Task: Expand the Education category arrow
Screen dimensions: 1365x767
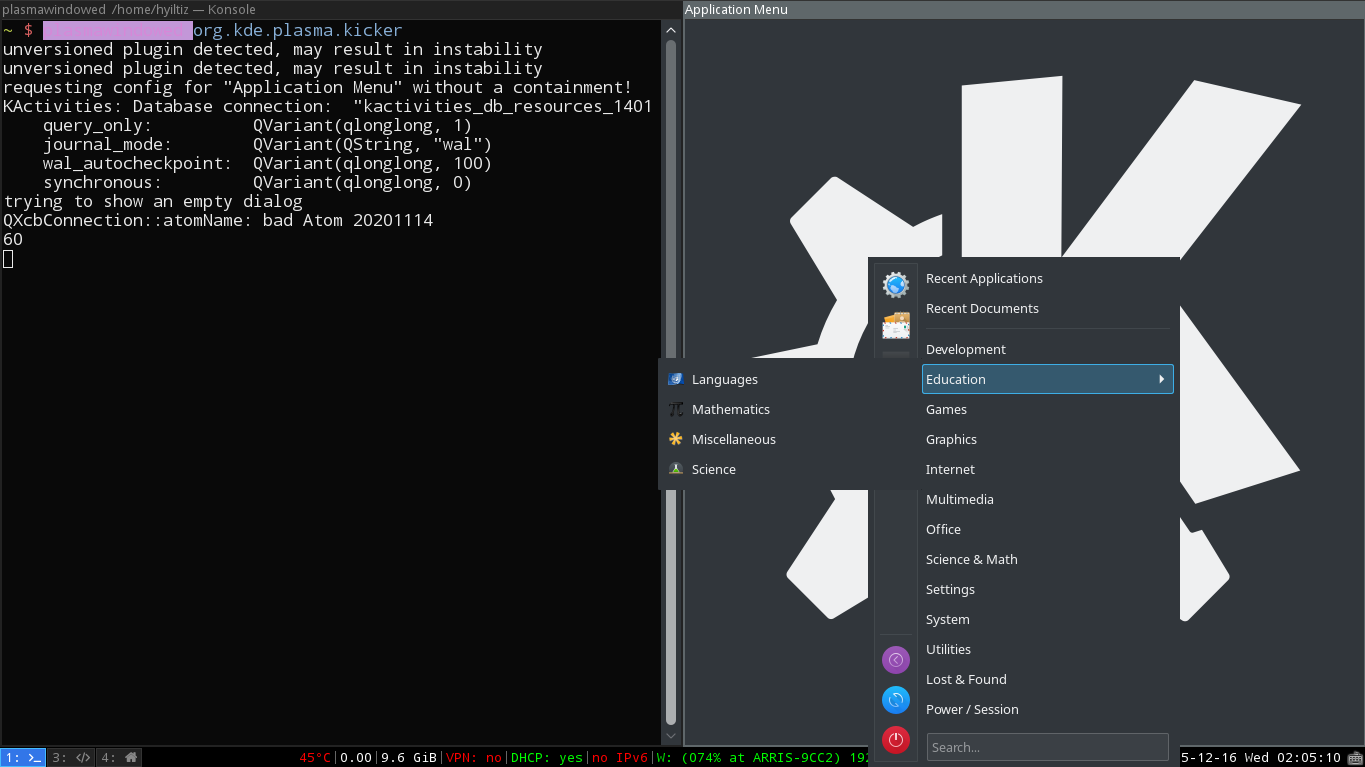Action: point(1161,379)
